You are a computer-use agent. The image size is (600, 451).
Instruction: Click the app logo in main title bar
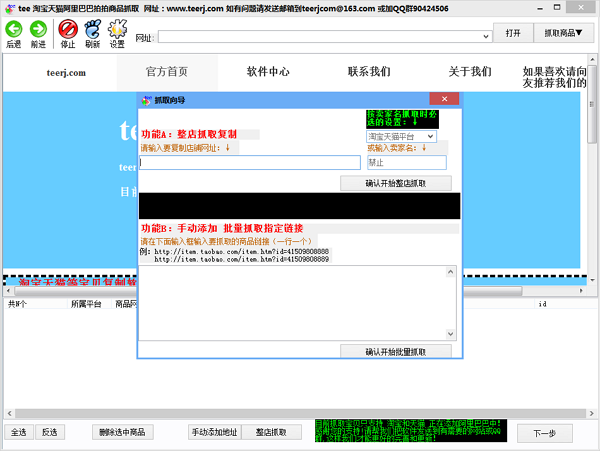pyautogui.click(x=10, y=8)
